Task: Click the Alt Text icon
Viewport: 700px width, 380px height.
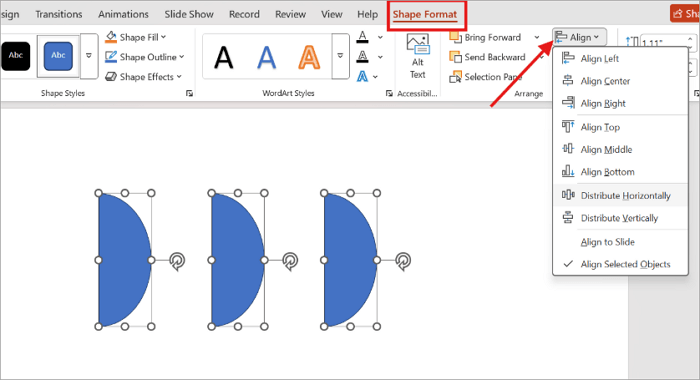Action: click(418, 45)
